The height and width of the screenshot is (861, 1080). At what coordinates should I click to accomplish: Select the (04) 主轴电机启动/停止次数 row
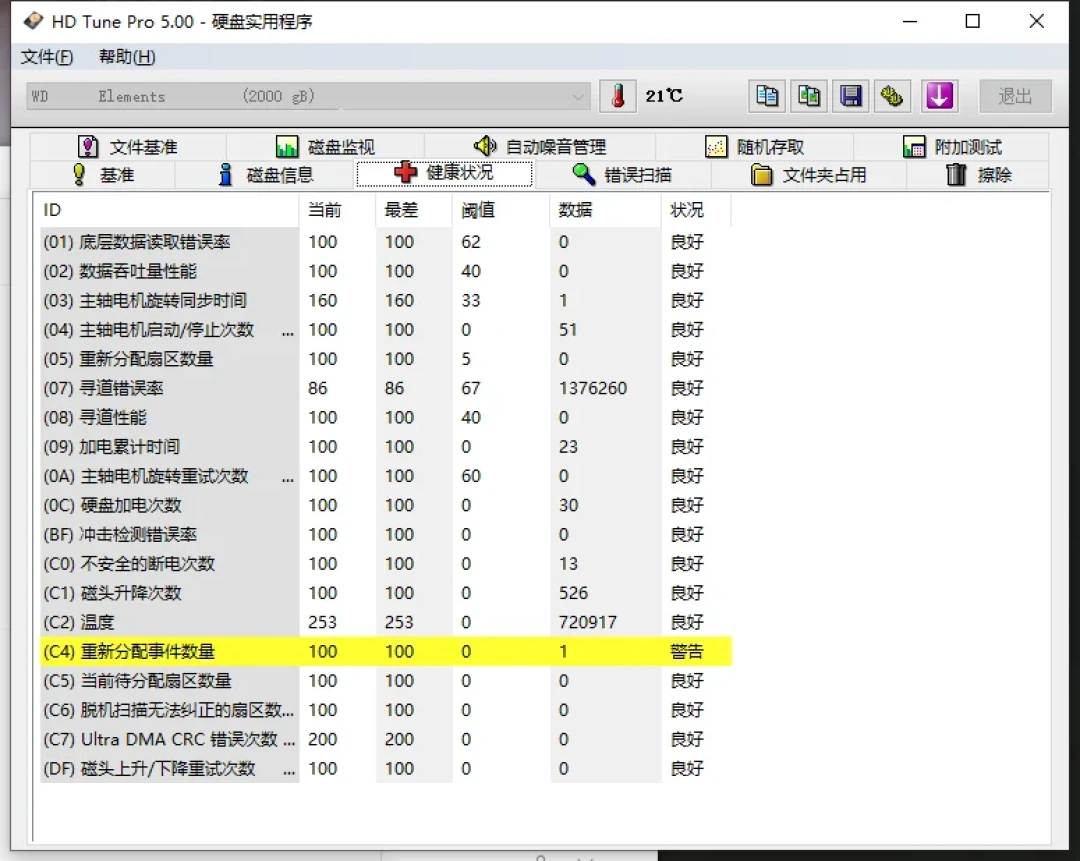coord(386,330)
